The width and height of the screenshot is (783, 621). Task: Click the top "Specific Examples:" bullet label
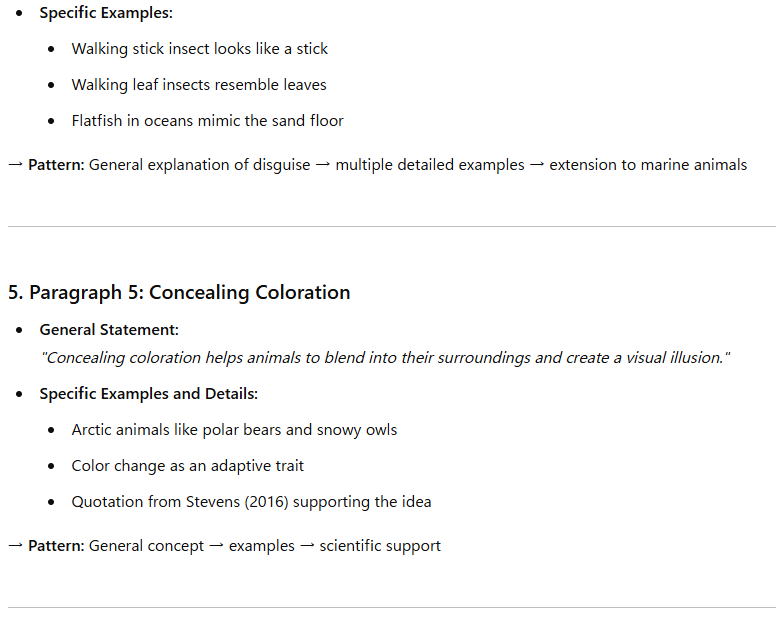105,13
